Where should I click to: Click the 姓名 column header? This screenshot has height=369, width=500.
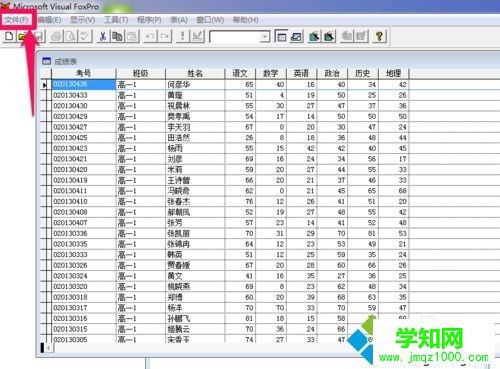195,73
